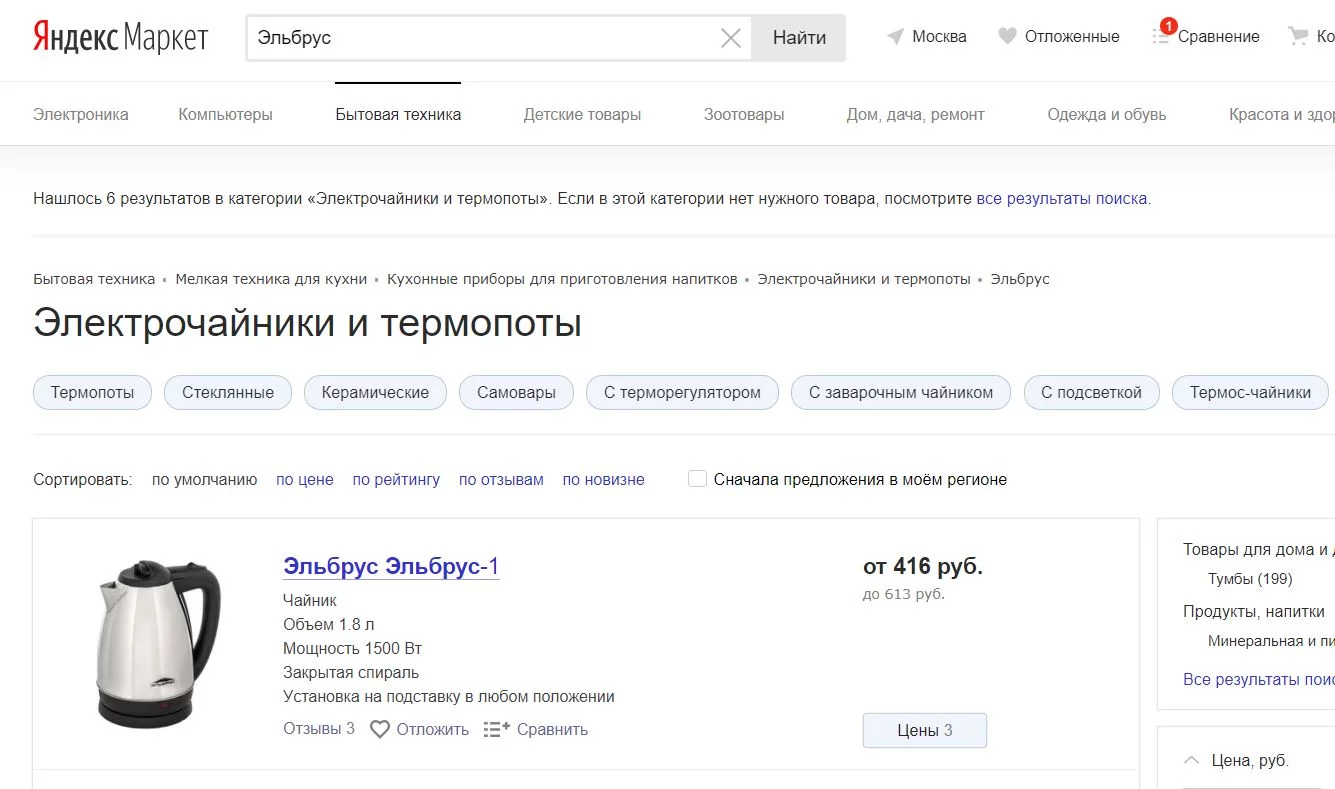
Task: Select the С подсветкой filter chip
Action: point(1091,392)
